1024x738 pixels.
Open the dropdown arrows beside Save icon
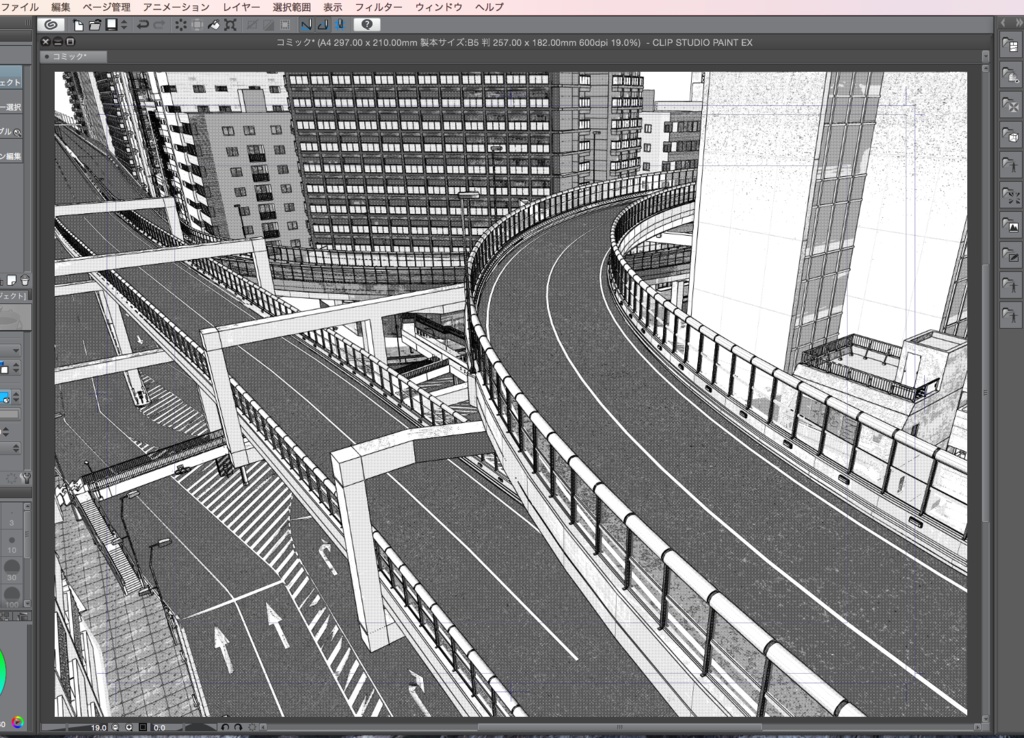tap(124, 25)
